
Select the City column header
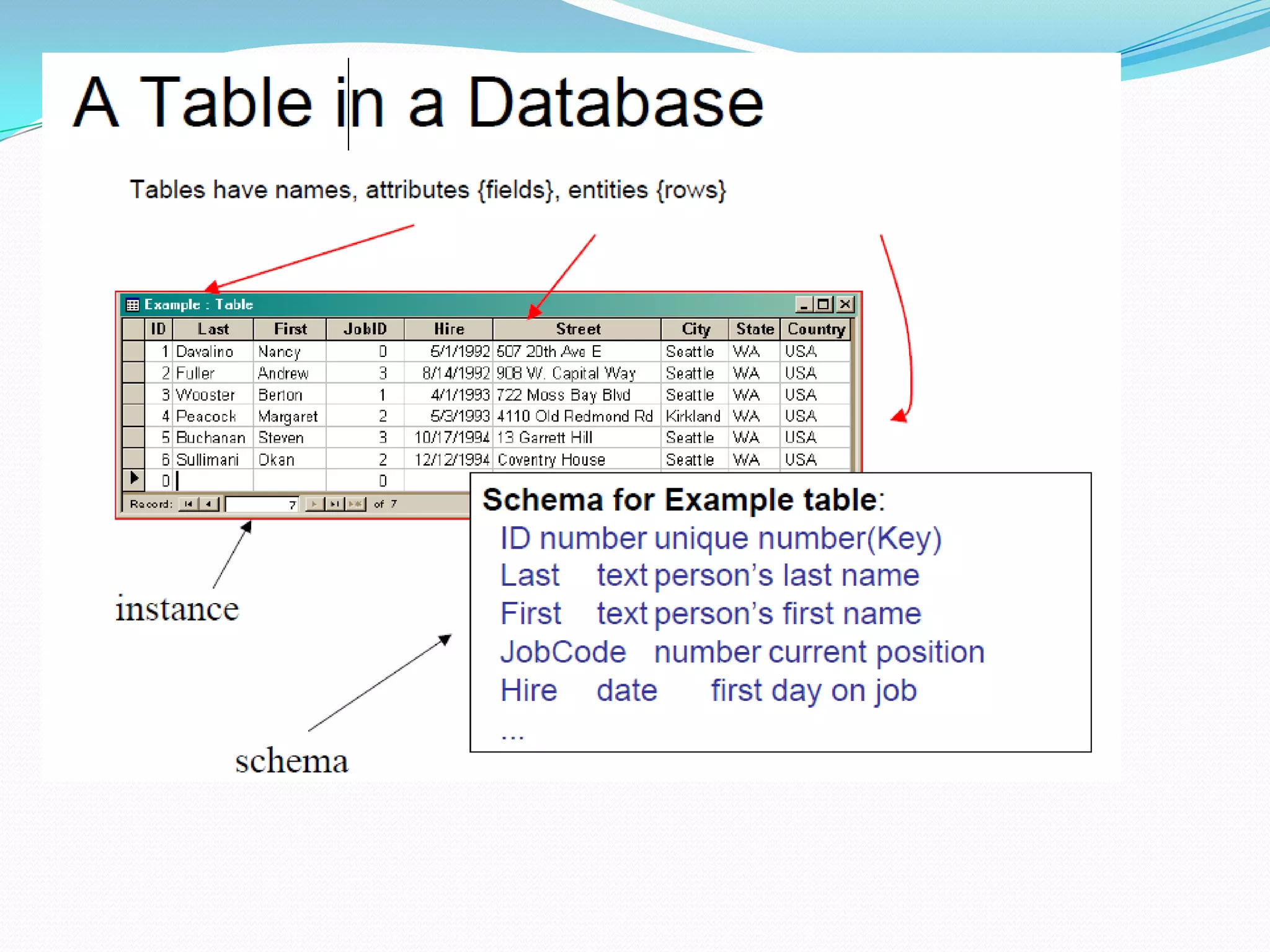tap(695, 329)
